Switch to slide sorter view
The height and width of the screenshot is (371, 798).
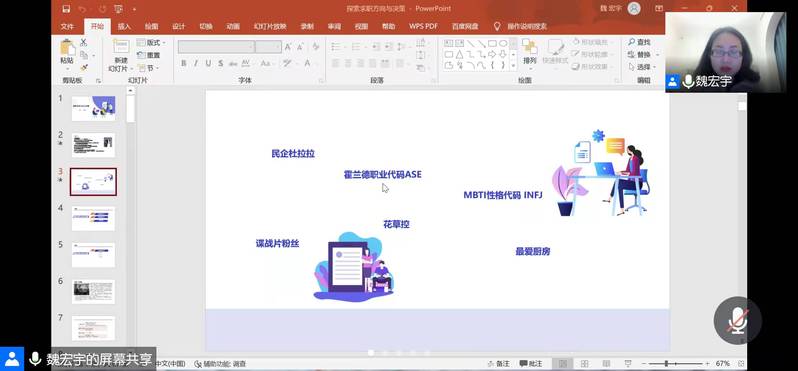click(x=584, y=364)
